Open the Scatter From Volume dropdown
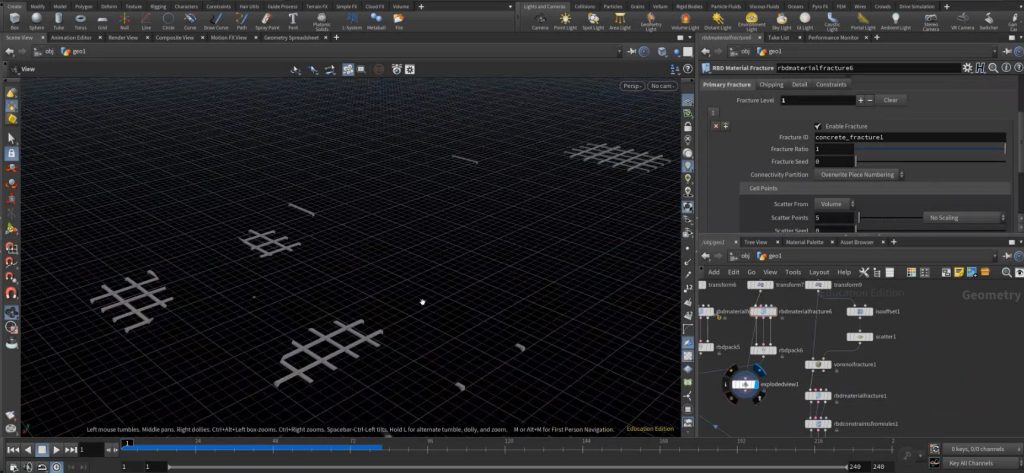This screenshot has width=1024, height=473. point(834,204)
